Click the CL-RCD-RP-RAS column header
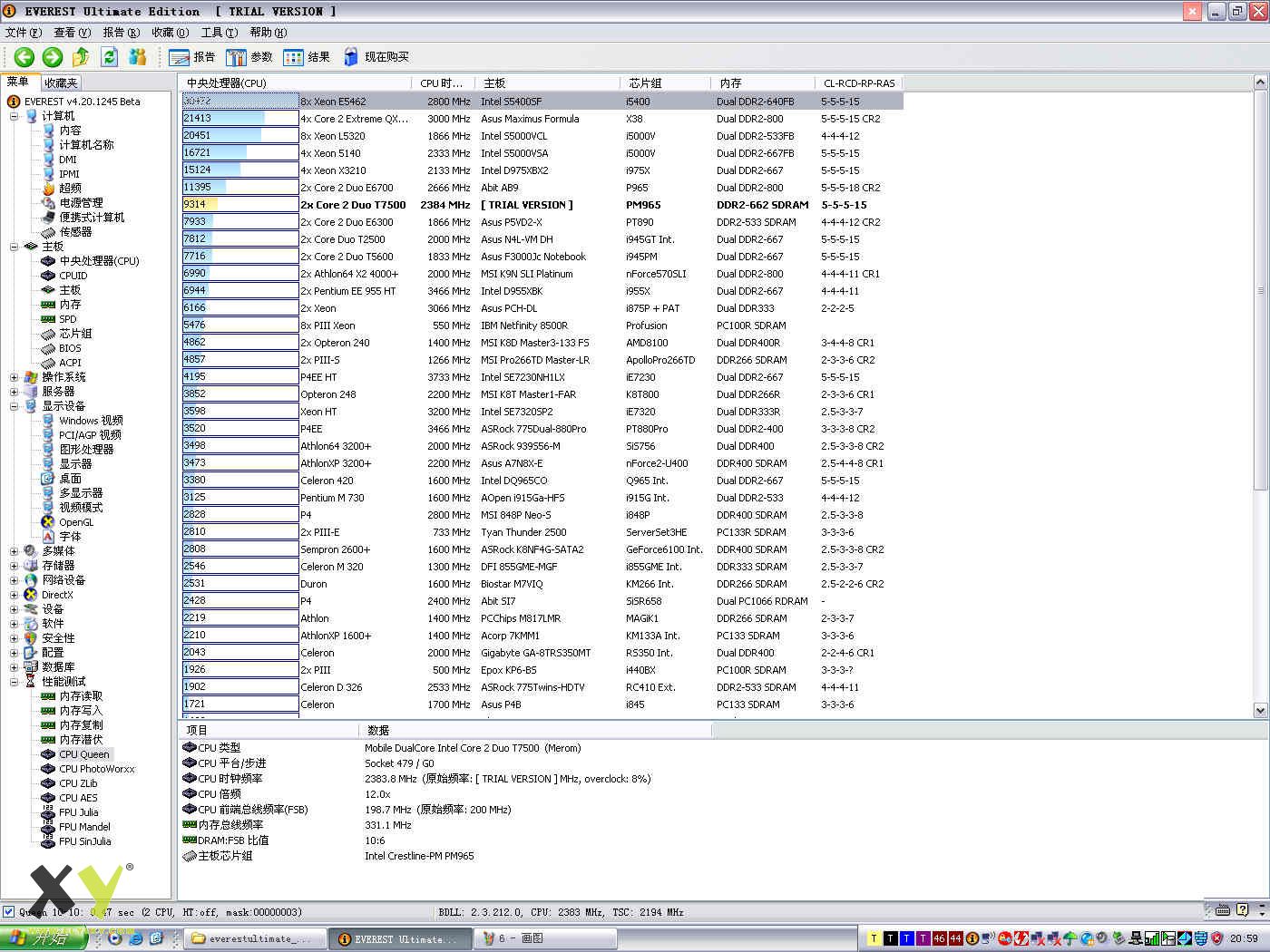 (859, 83)
